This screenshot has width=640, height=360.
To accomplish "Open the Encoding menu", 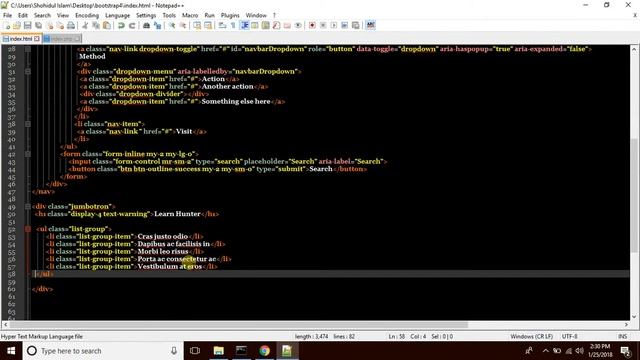I will (x=87, y=15).
